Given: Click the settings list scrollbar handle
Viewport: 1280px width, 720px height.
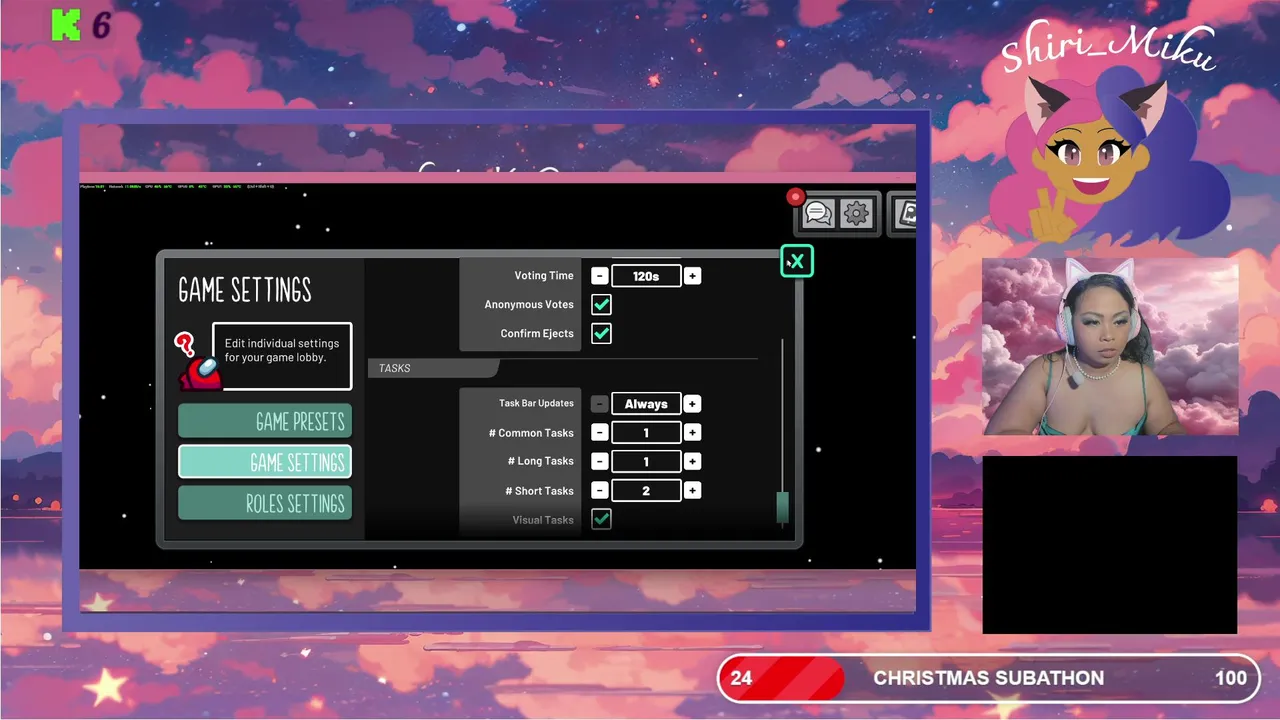Looking at the screenshot, I should point(782,507).
